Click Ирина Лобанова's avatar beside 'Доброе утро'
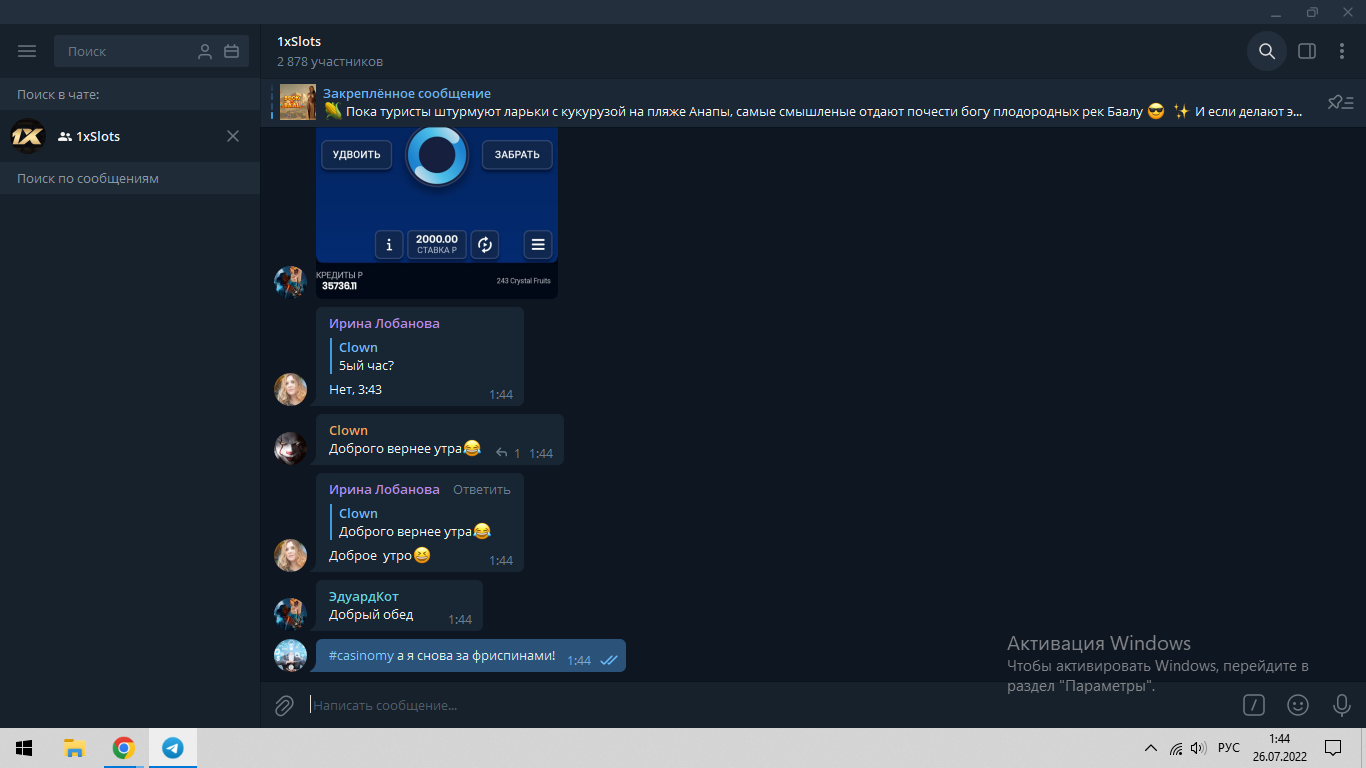1366x768 pixels. point(290,556)
